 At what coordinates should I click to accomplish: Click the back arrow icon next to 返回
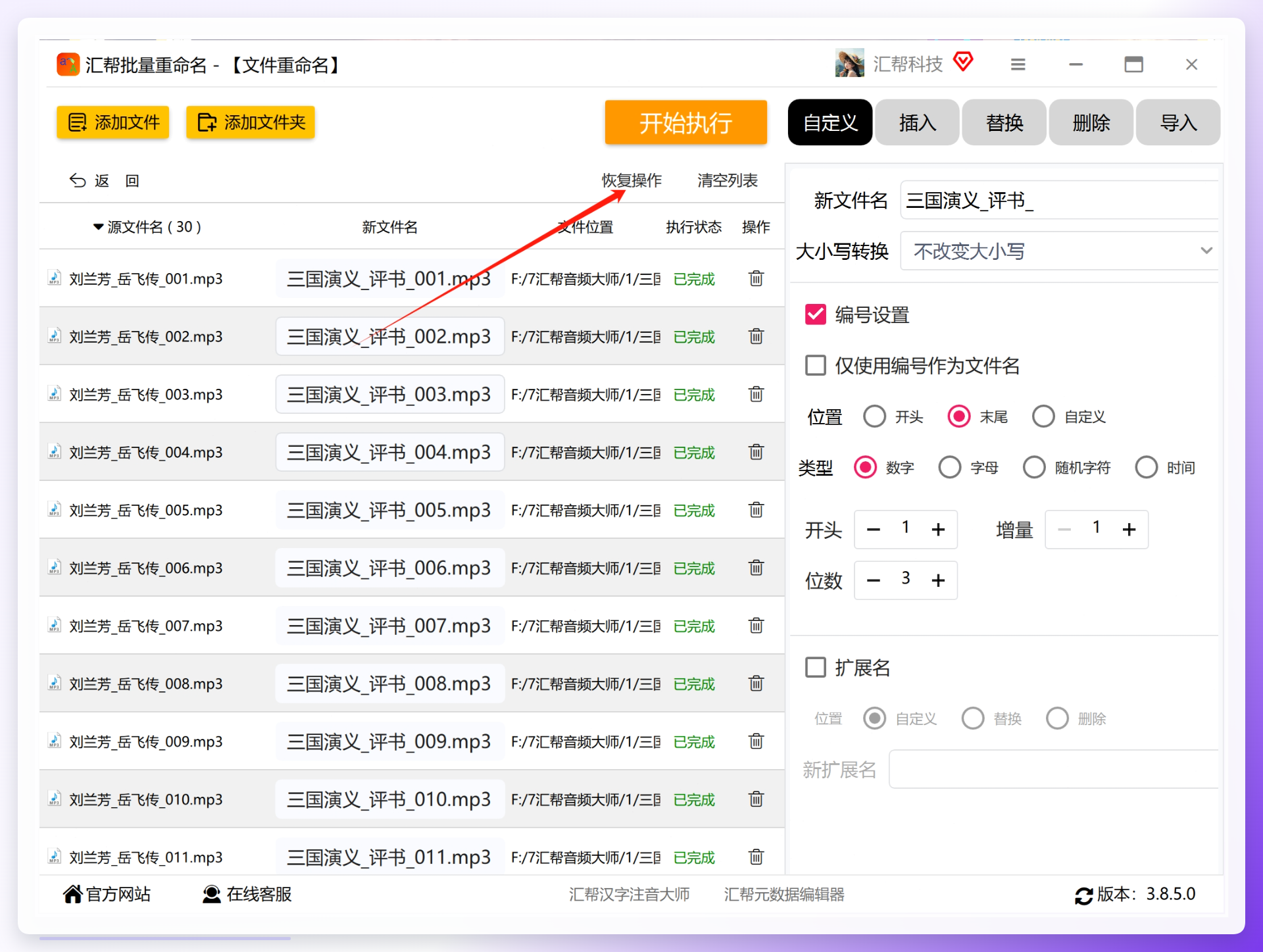pyautogui.click(x=78, y=180)
